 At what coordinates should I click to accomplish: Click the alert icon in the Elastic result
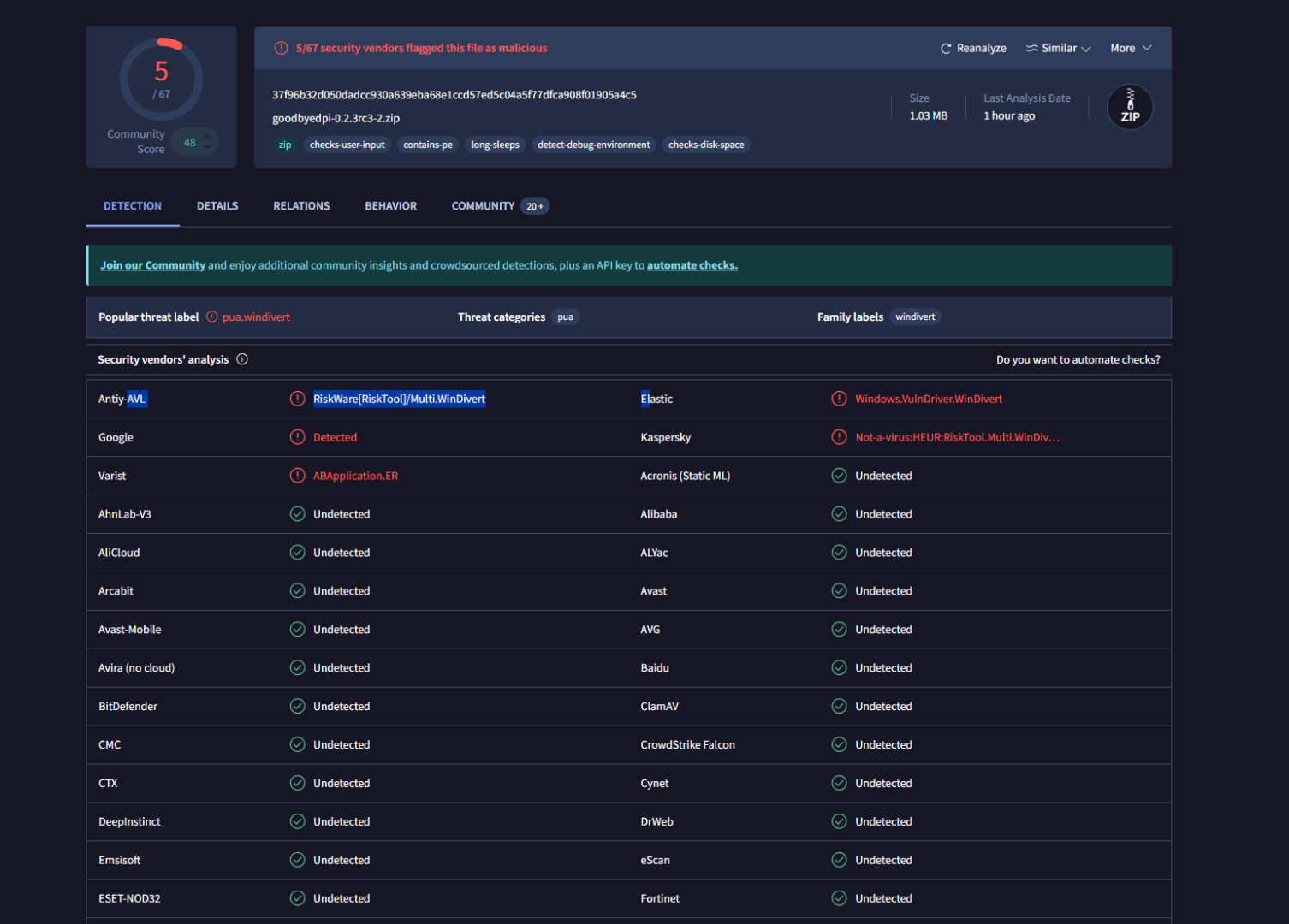(x=839, y=399)
